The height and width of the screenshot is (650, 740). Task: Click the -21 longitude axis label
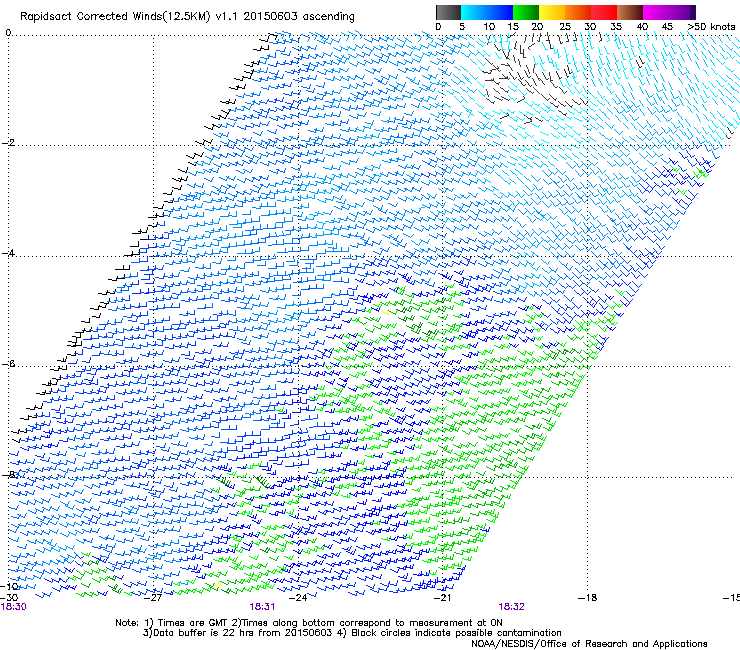click(442, 598)
